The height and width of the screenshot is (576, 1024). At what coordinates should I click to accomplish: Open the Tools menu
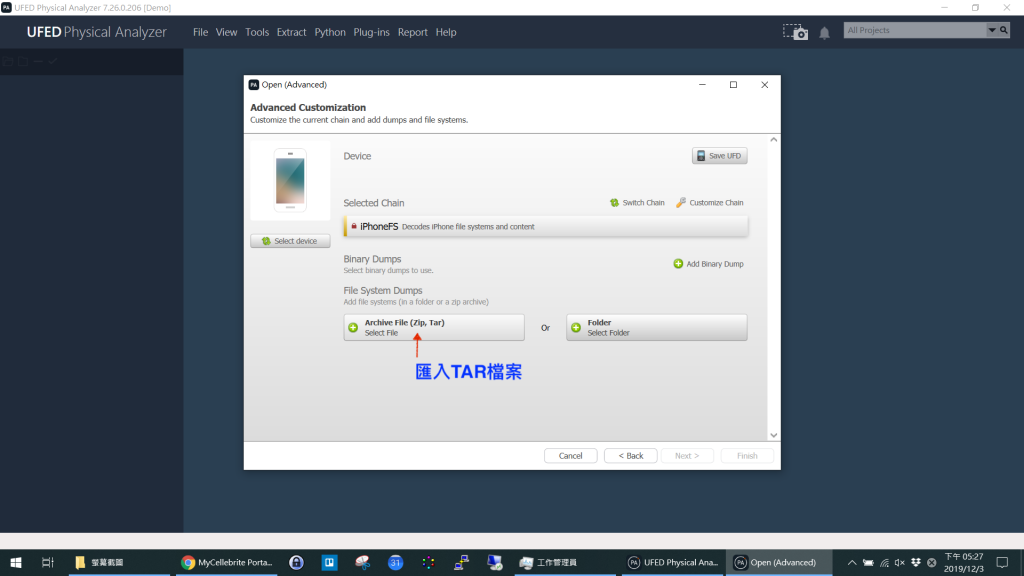click(257, 32)
